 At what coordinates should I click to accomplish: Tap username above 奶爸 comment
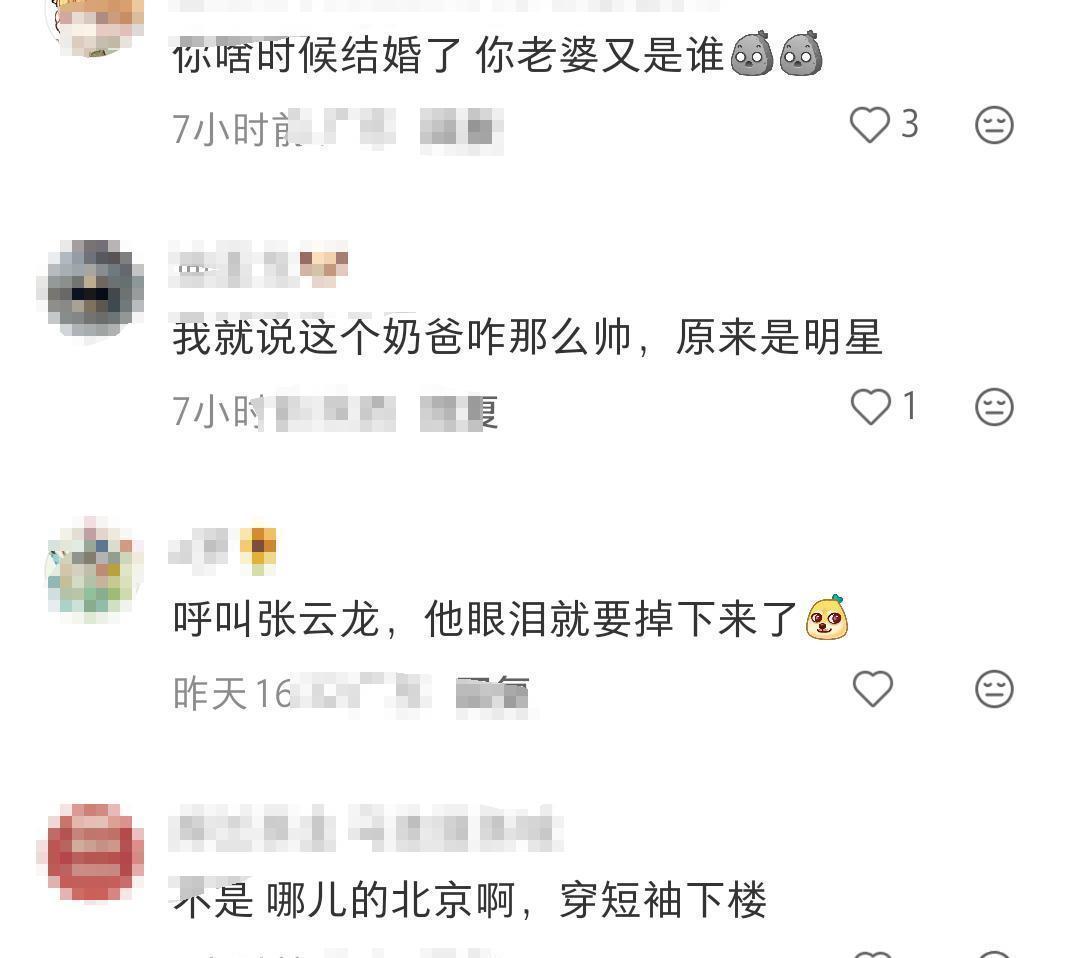tap(258, 264)
